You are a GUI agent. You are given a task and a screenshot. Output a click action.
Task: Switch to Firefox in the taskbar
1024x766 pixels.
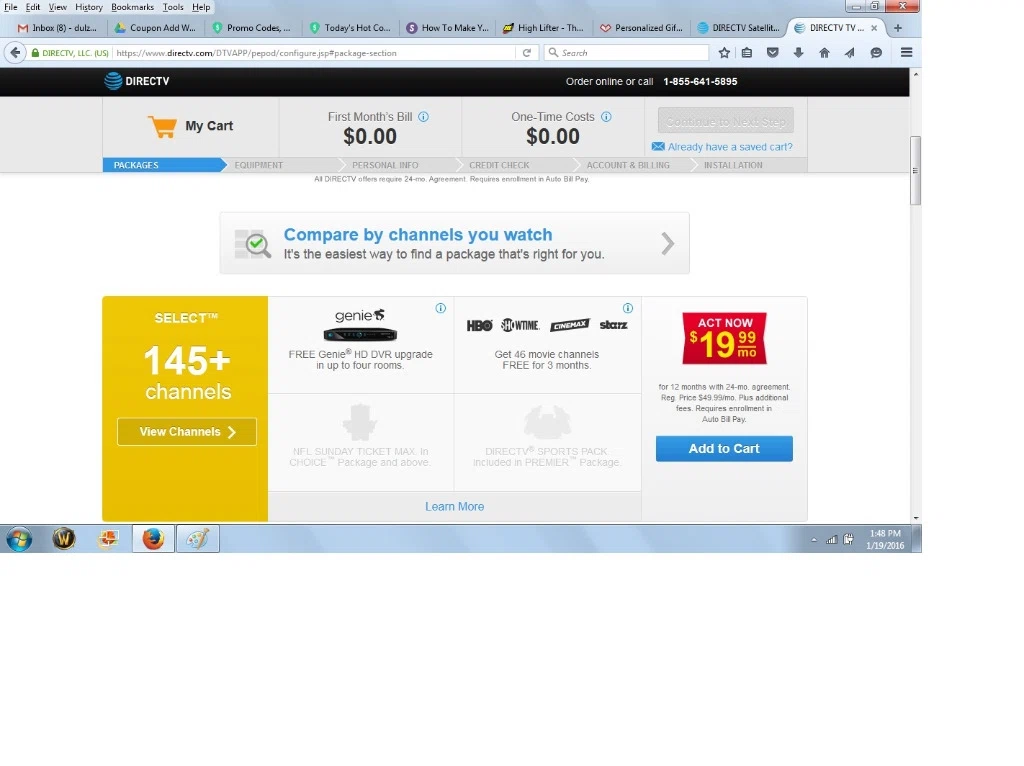[x=153, y=539]
